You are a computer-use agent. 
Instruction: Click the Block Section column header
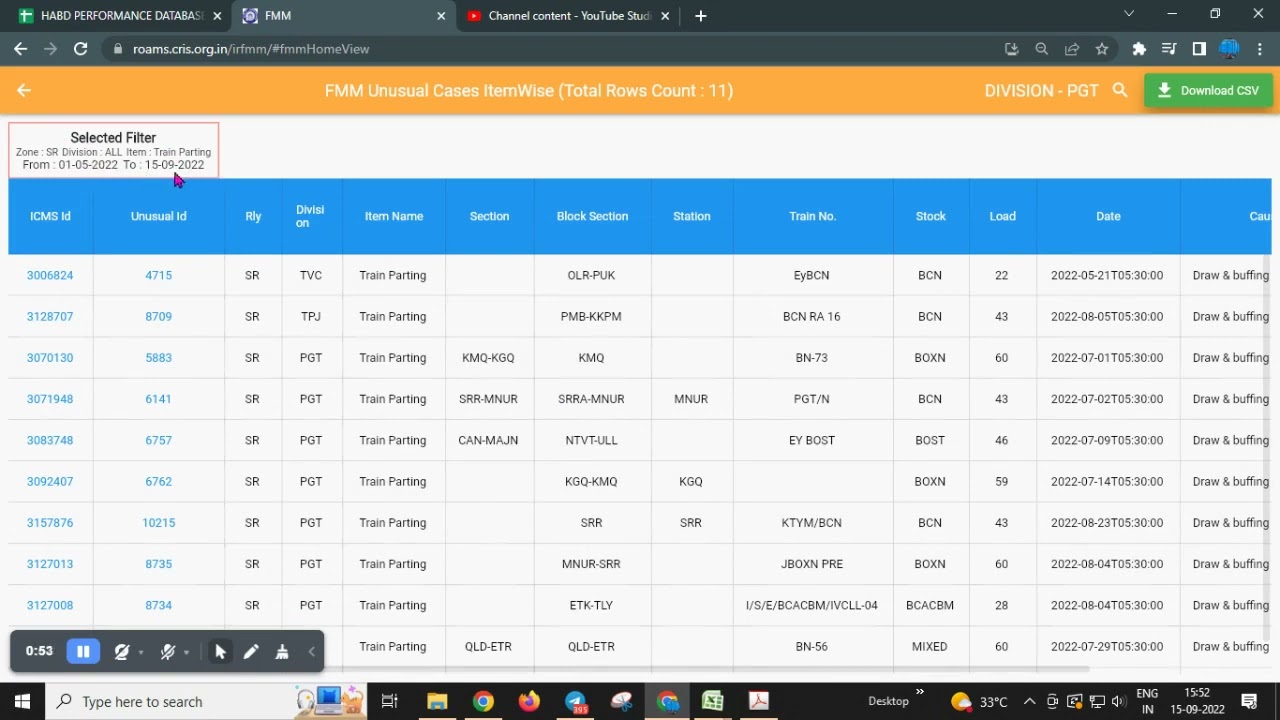592,216
